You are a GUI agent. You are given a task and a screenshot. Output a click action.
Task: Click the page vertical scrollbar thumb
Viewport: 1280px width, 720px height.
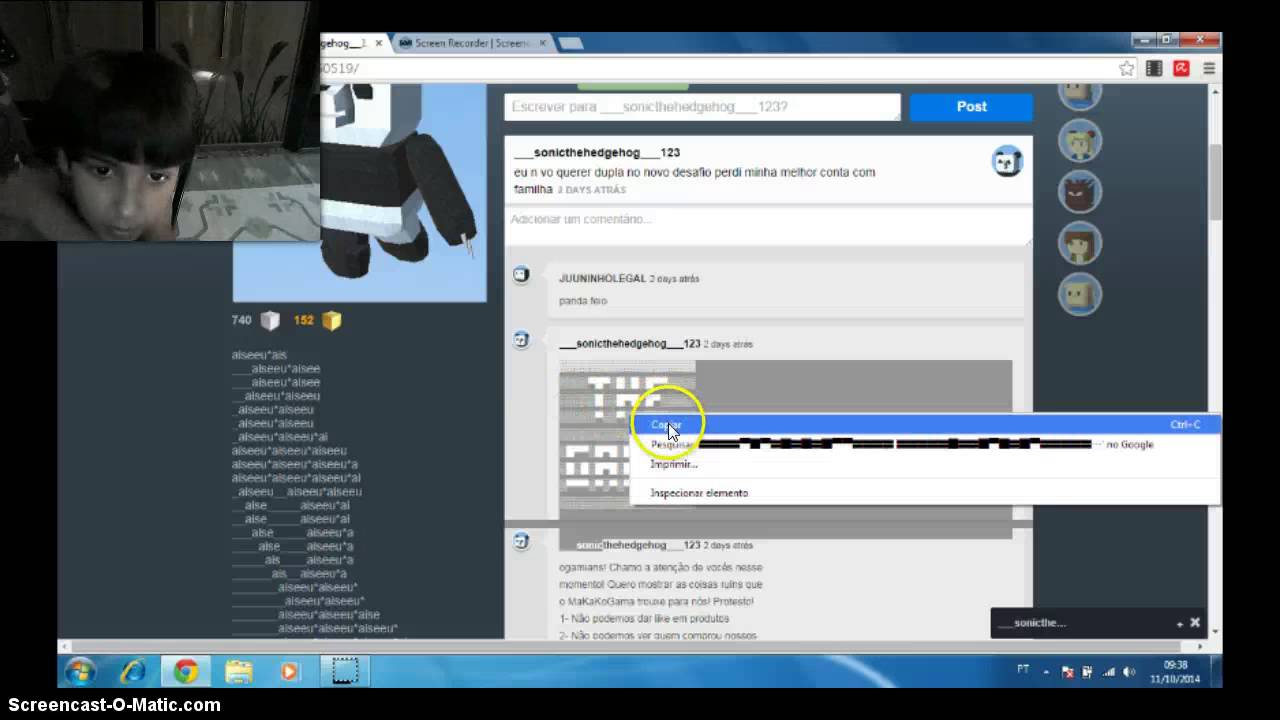pyautogui.click(x=1215, y=182)
